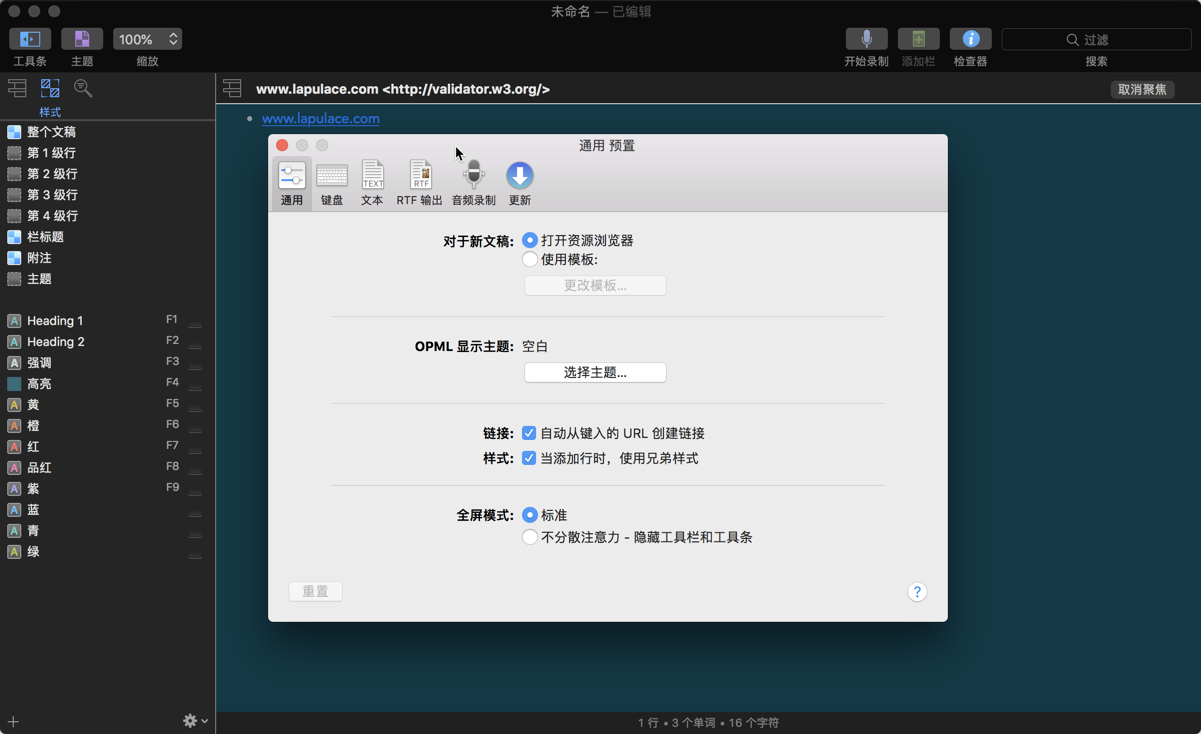The image size is (1201, 734).
Task: Click the 添加栏 toolbar icon
Action: click(x=918, y=40)
